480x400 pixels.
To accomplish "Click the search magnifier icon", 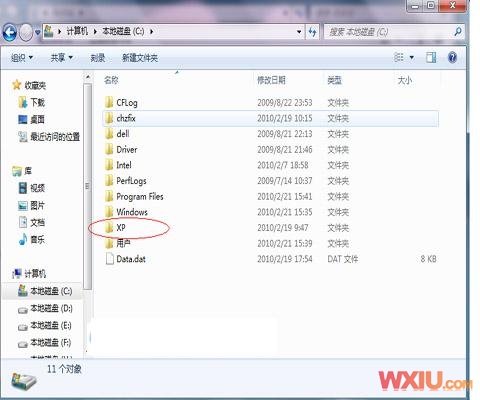I will tap(458, 32).
